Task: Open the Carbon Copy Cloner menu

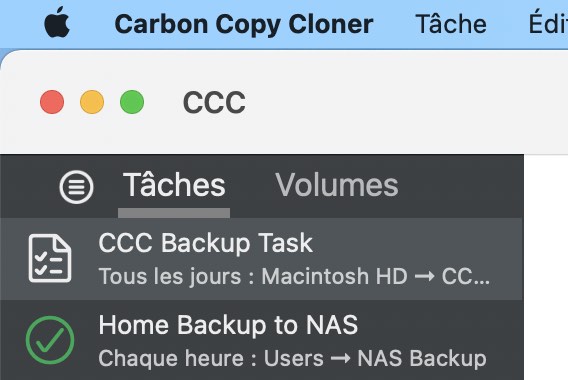Action: [x=244, y=25]
